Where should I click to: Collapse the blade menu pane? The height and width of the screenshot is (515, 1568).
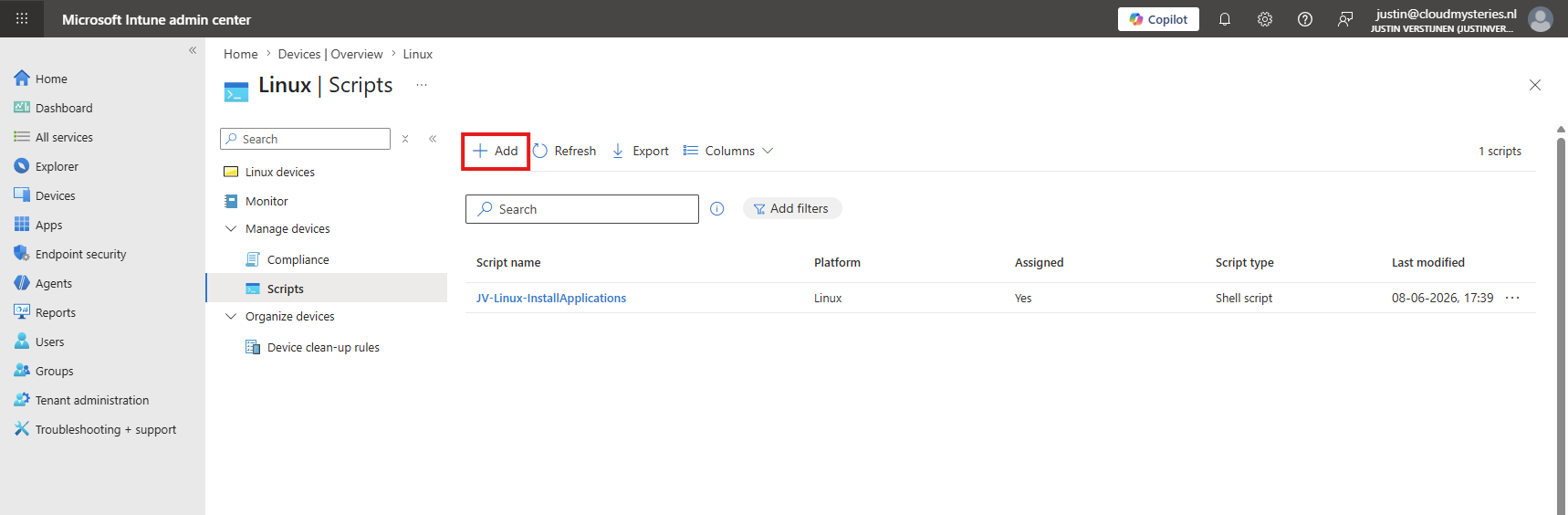[433, 139]
